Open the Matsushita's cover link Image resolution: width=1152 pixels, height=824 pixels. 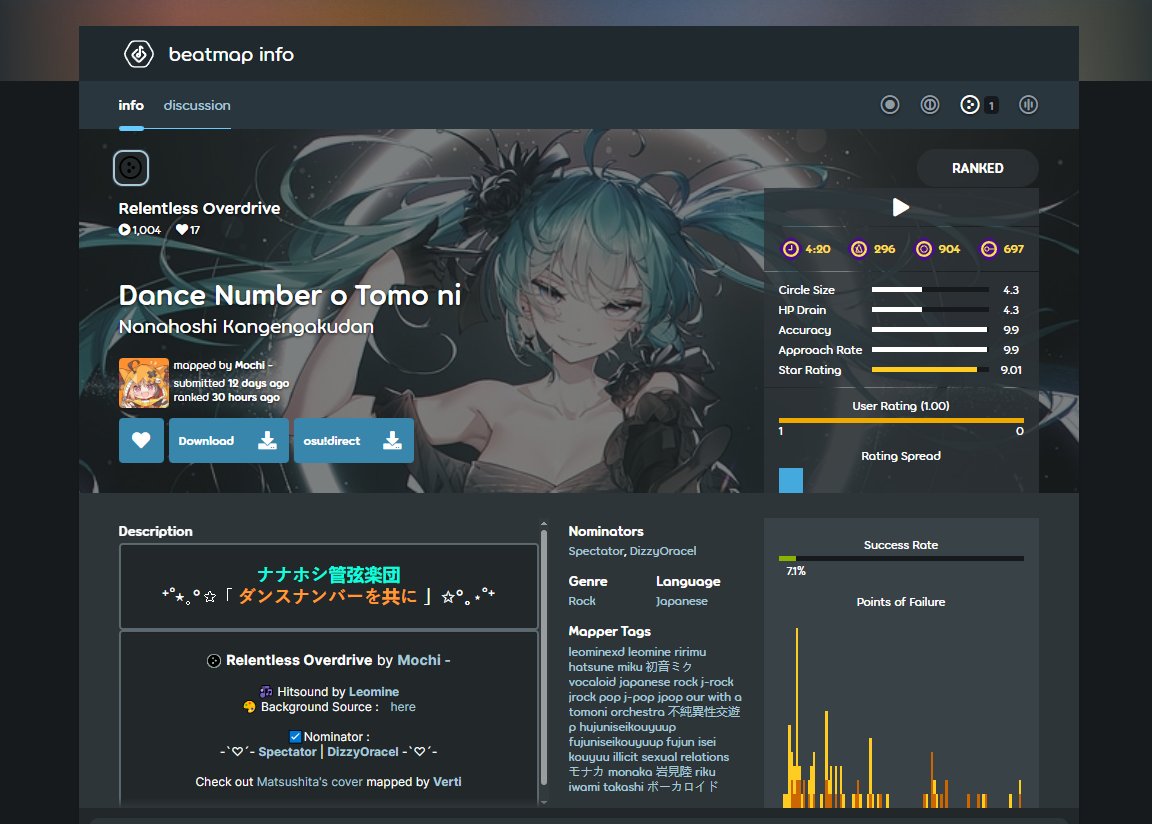[309, 781]
